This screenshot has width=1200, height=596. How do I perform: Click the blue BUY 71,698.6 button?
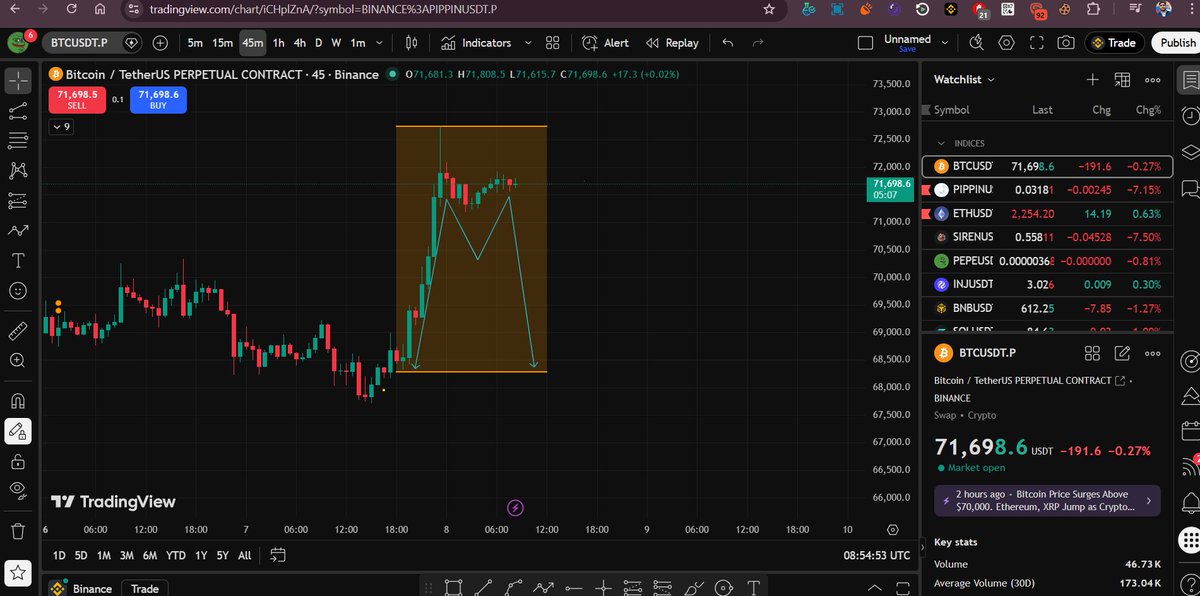click(x=158, y=99)
